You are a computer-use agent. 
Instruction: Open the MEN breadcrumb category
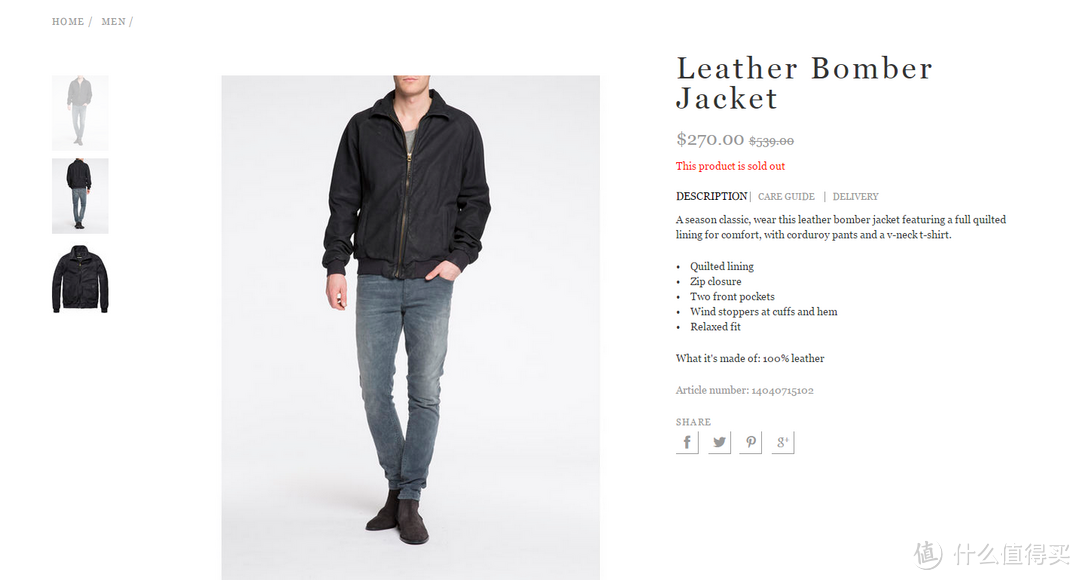(x=114, y=22)
